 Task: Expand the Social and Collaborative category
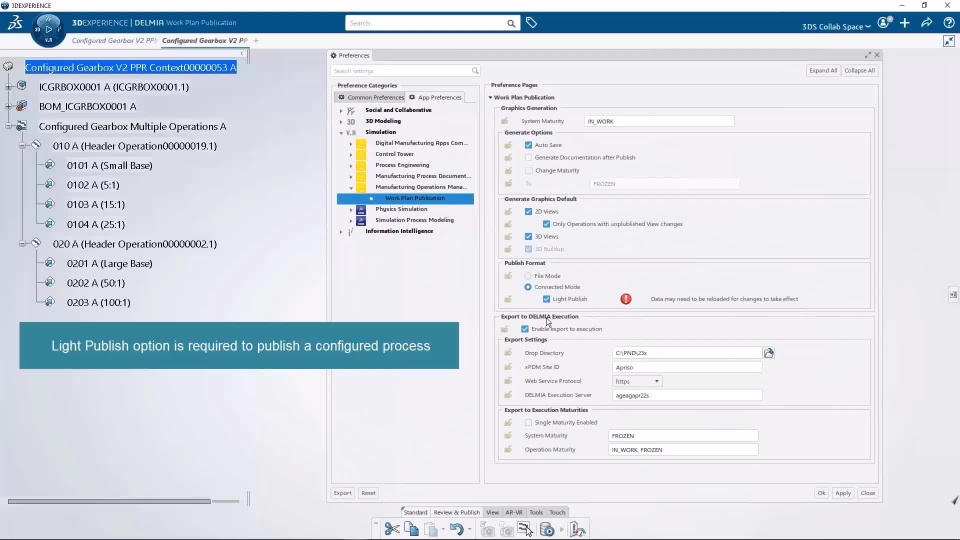pyautogui.click(x=341, y=110)
